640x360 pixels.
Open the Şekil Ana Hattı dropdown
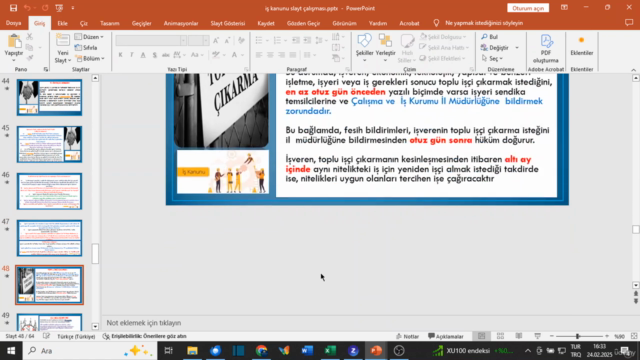(x=444, y=48)
